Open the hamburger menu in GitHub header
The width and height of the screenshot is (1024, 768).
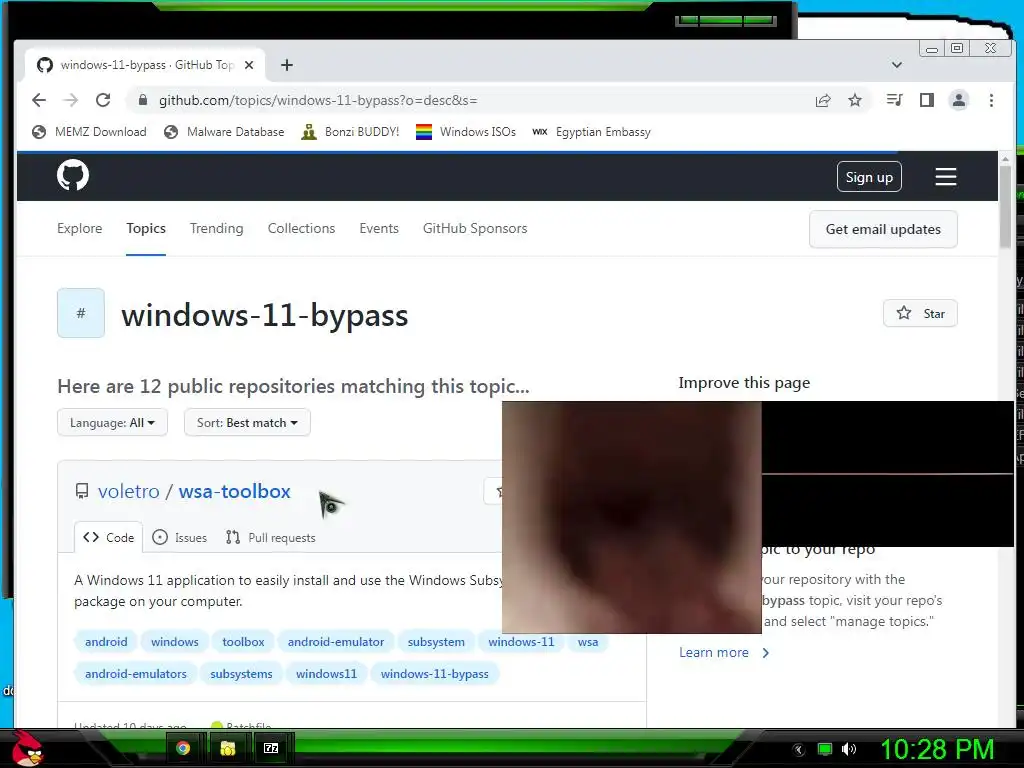pos(945,176)
